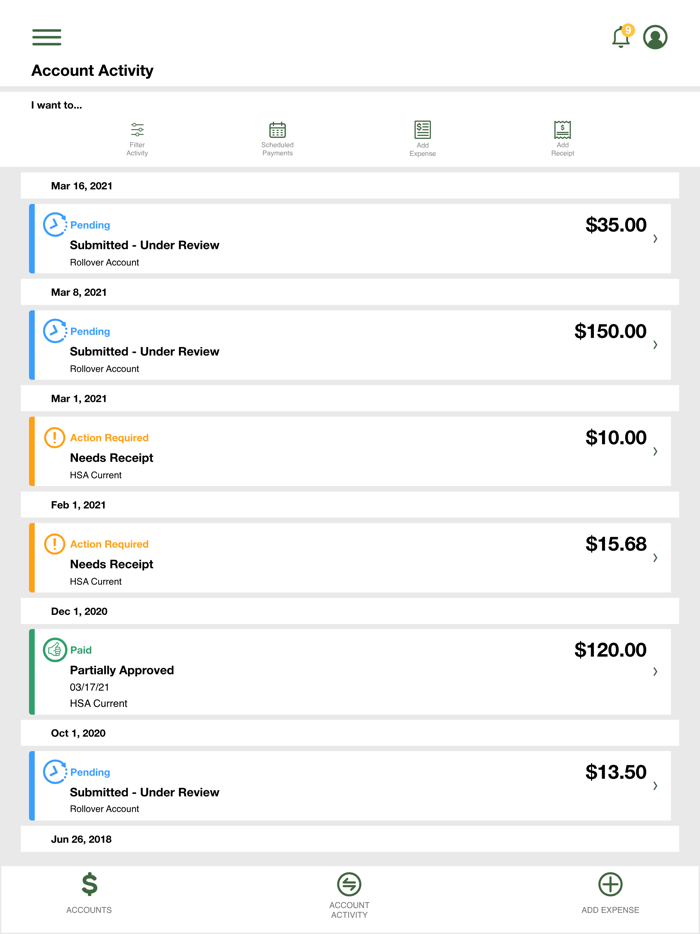
Task: Click the Paid status icon on $120.00 entry
Action: [51, 649]
